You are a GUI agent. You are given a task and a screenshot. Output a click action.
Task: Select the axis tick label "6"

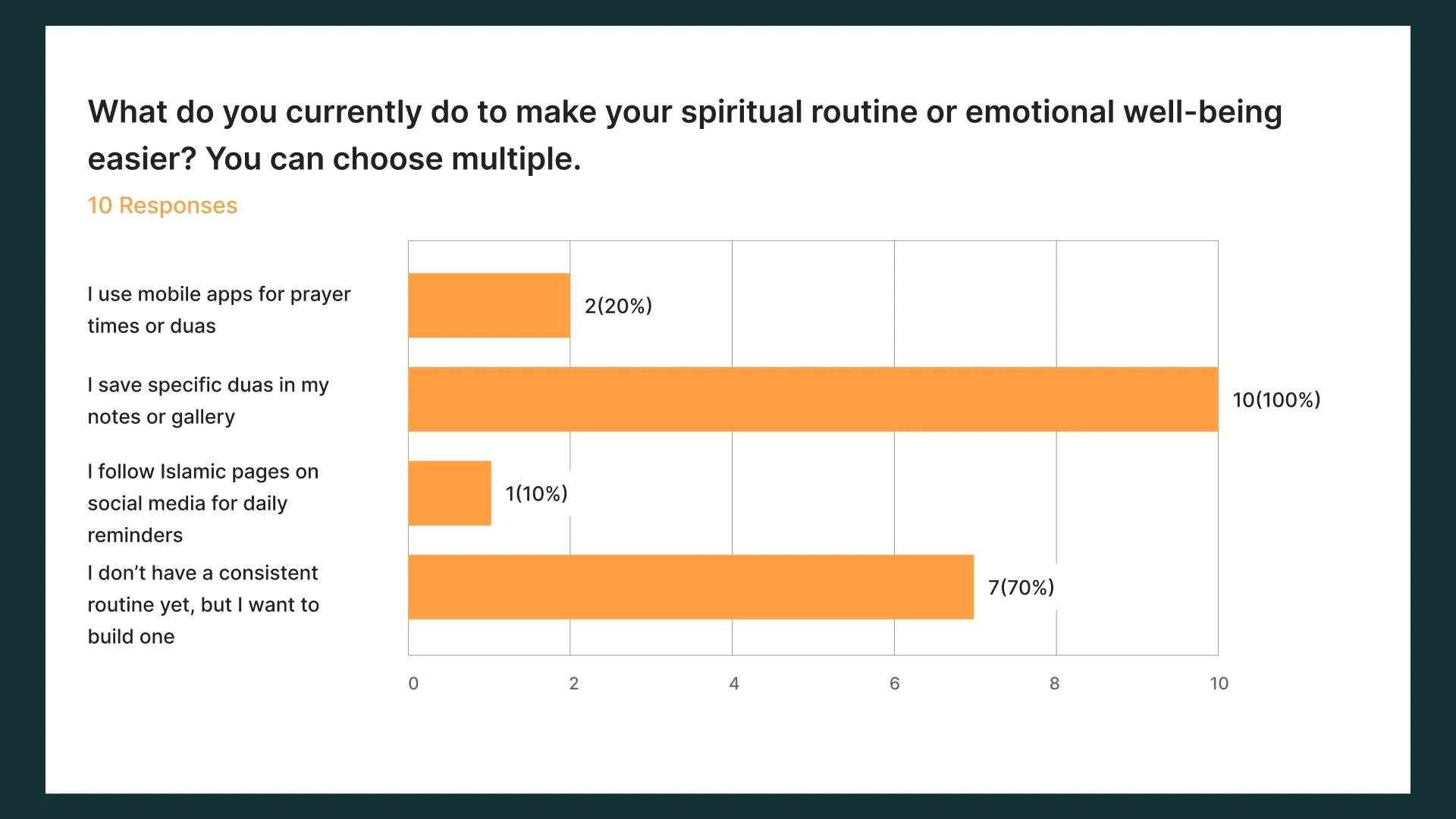click(x=895, y=683)
